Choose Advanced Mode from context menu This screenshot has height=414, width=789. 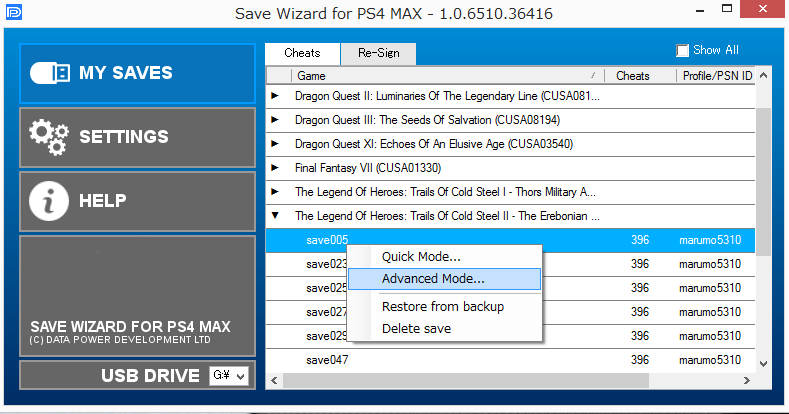point(433,279)
